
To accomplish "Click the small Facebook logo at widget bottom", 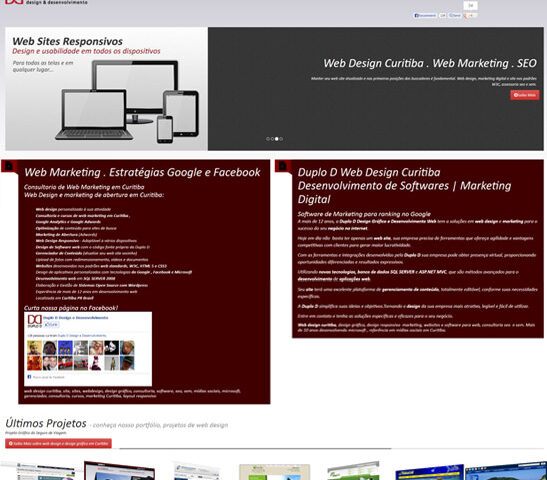I will (29, 377).
